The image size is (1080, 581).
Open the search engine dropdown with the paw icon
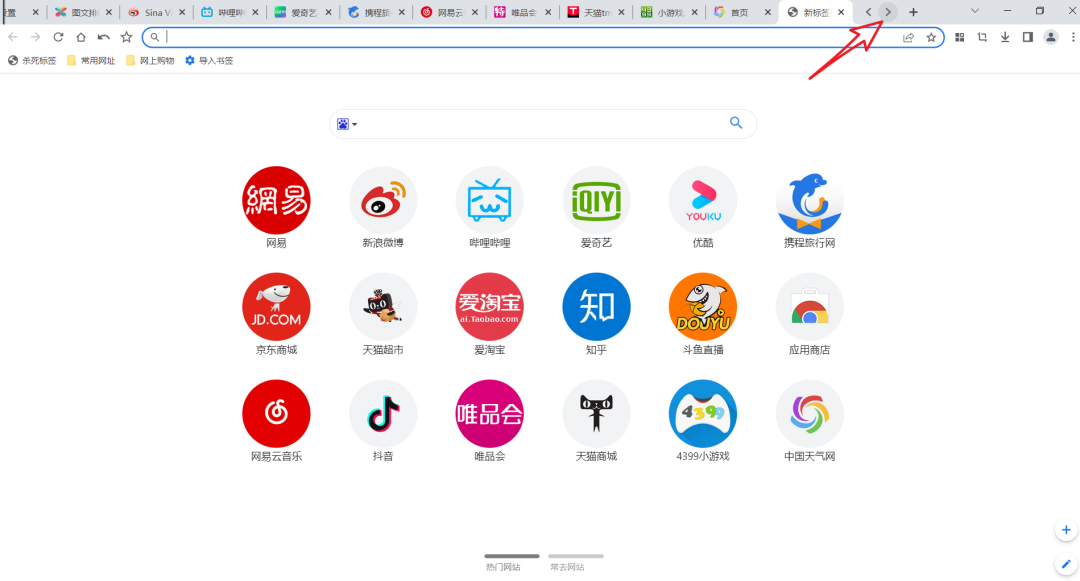tap(346, 124)
